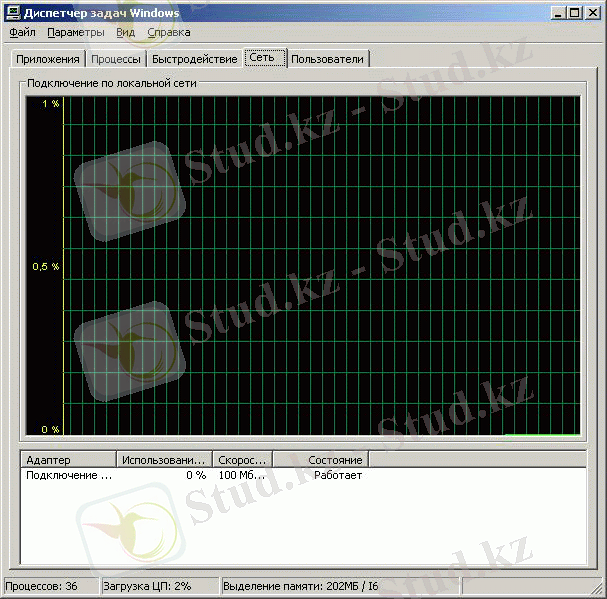The image size is (607, 599).
Task: Switch to the Процессы tab
Action: [116, 59]
